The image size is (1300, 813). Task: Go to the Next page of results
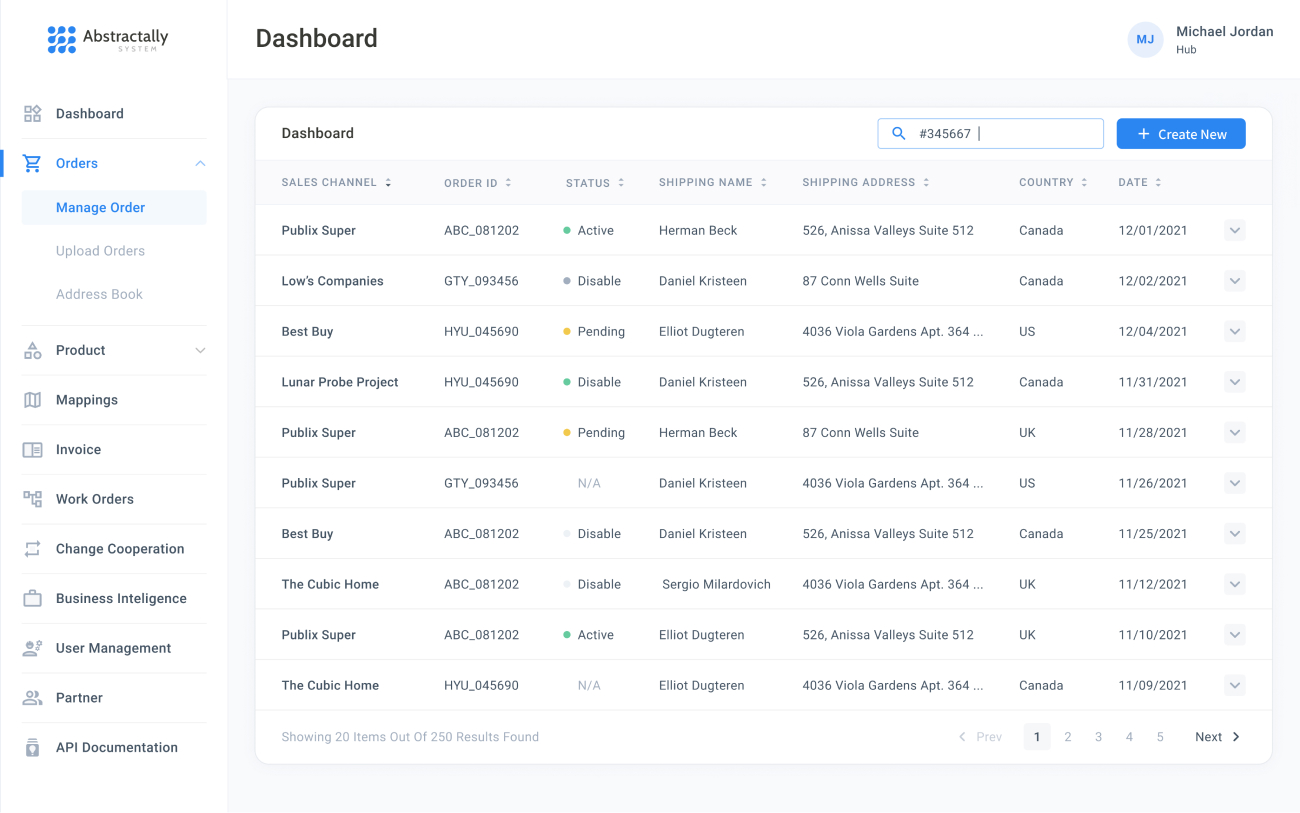pyautogui.click(x=1217, y=737)
